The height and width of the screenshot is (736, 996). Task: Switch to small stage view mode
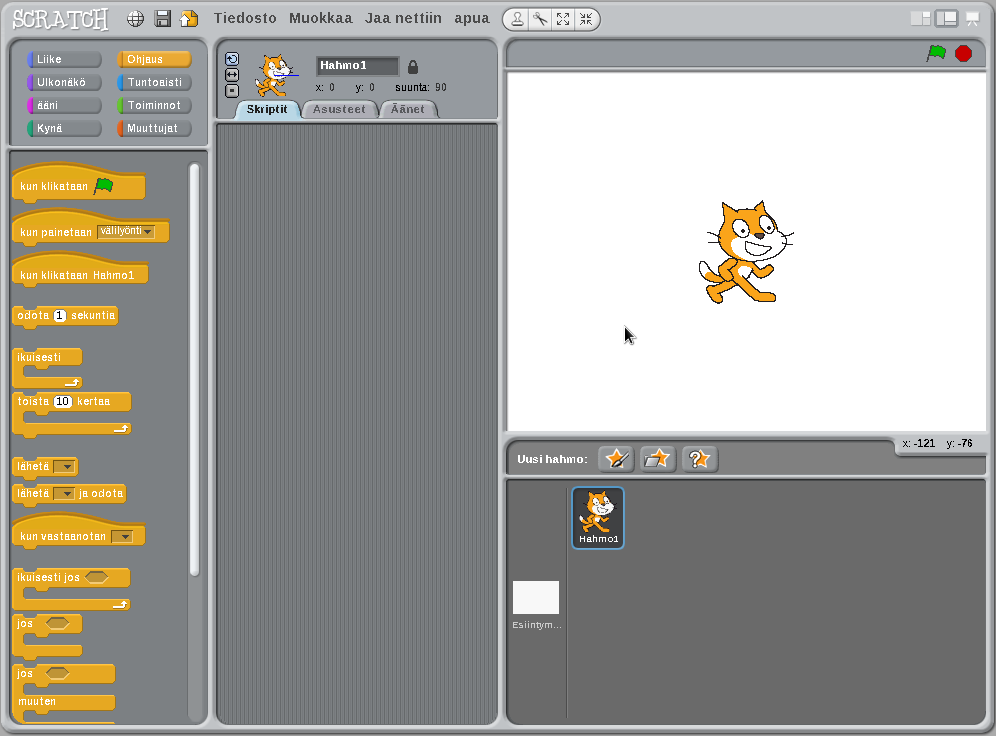(920, 18)
